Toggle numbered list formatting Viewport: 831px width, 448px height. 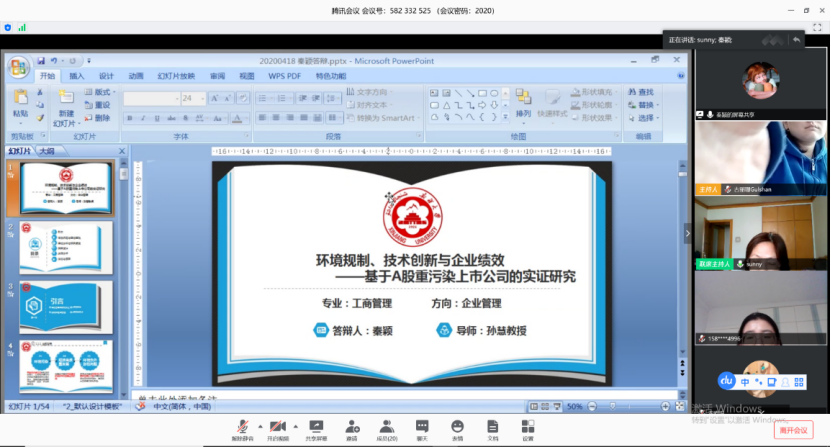point(283,99)
